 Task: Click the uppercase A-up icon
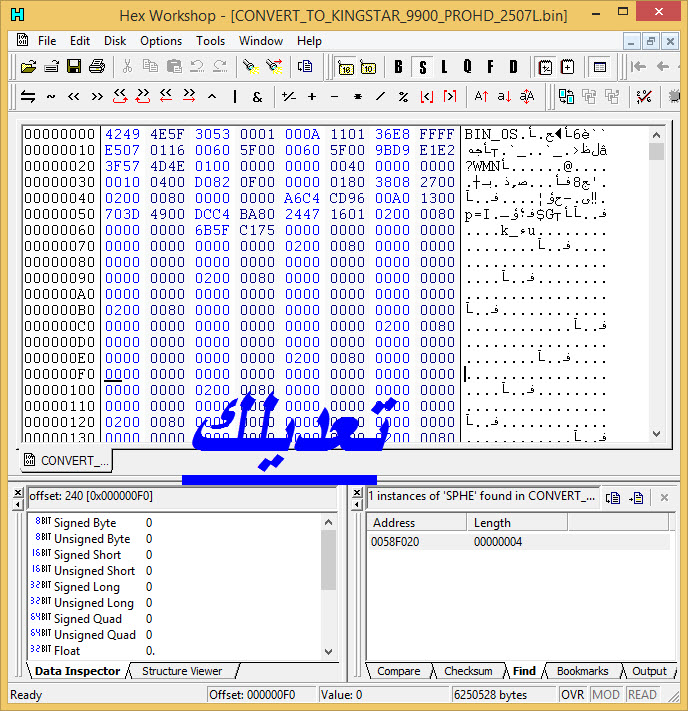(481, 97)
